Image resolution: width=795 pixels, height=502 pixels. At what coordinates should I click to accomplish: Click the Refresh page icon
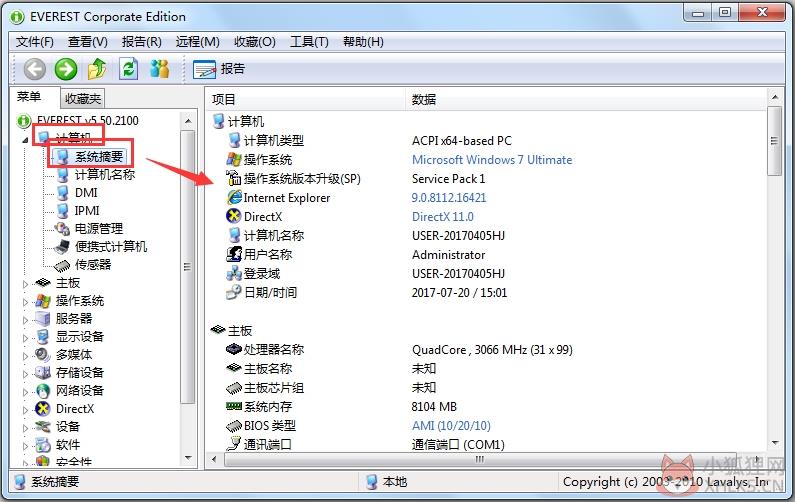[128, 69]
